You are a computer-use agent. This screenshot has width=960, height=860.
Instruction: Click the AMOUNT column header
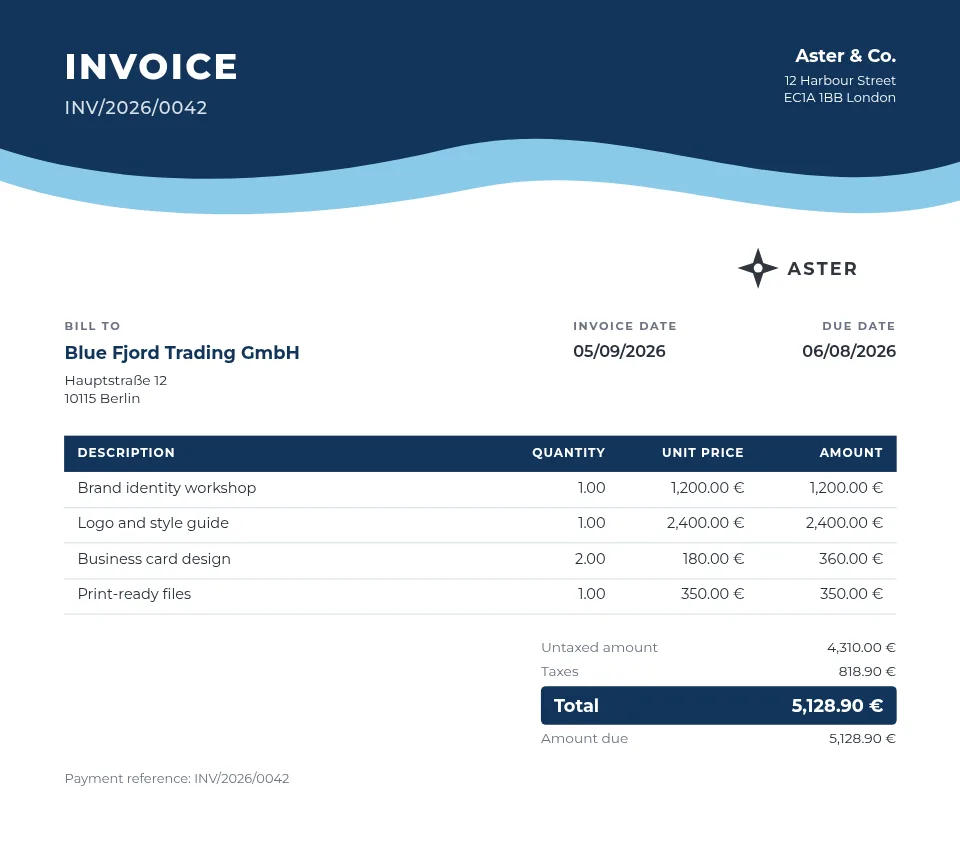point(851,453)
